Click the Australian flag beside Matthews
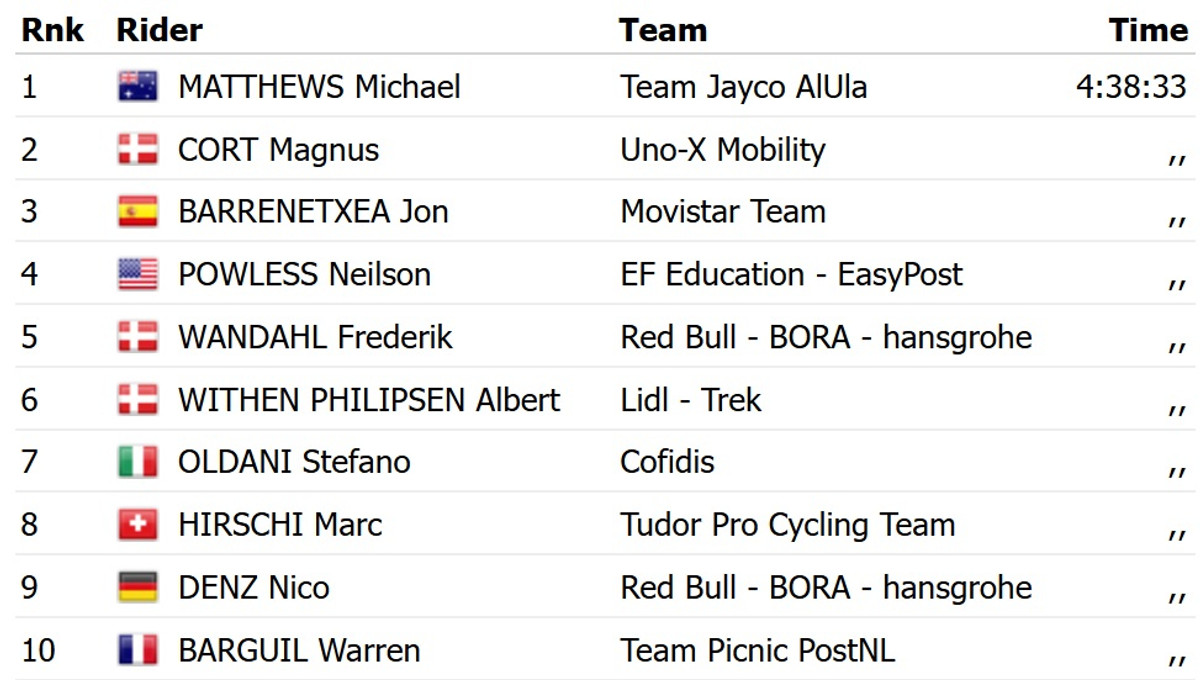Screen dimensions: 1200x680 click(138, 87)
